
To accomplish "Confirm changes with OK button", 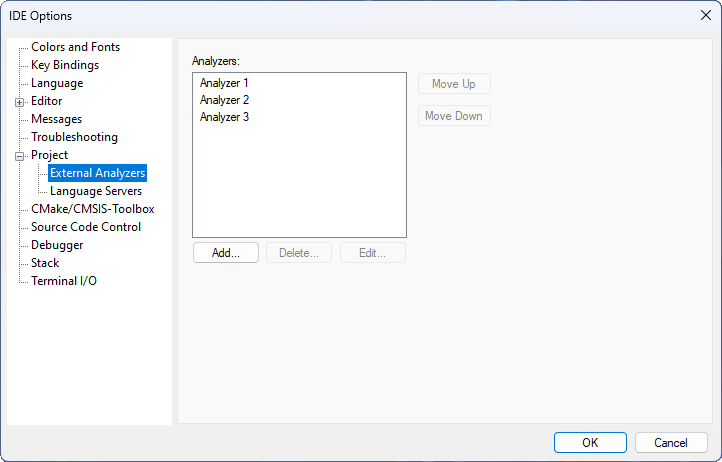I will coord(590,443).
